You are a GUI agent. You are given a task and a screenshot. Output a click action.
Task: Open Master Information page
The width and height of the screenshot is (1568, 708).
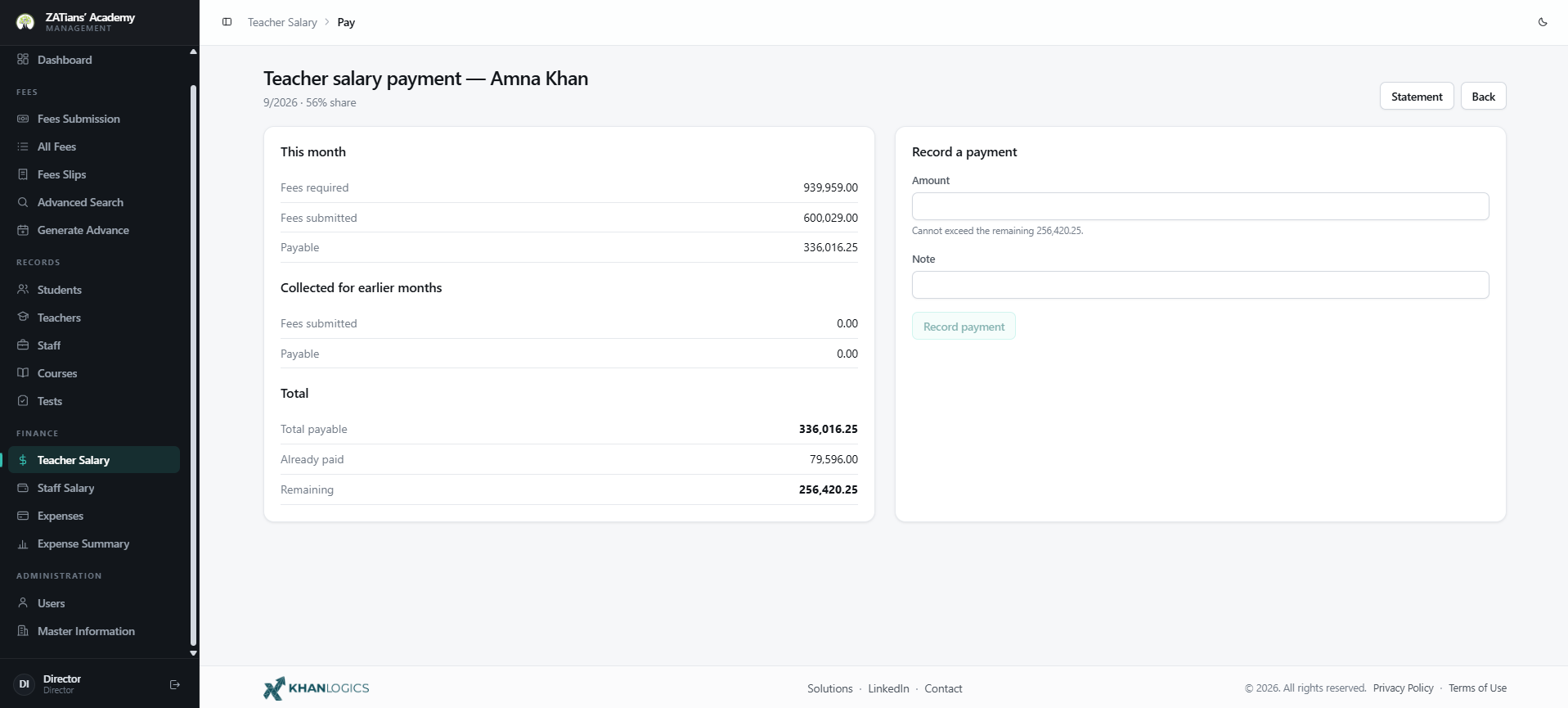pos(94,631)
